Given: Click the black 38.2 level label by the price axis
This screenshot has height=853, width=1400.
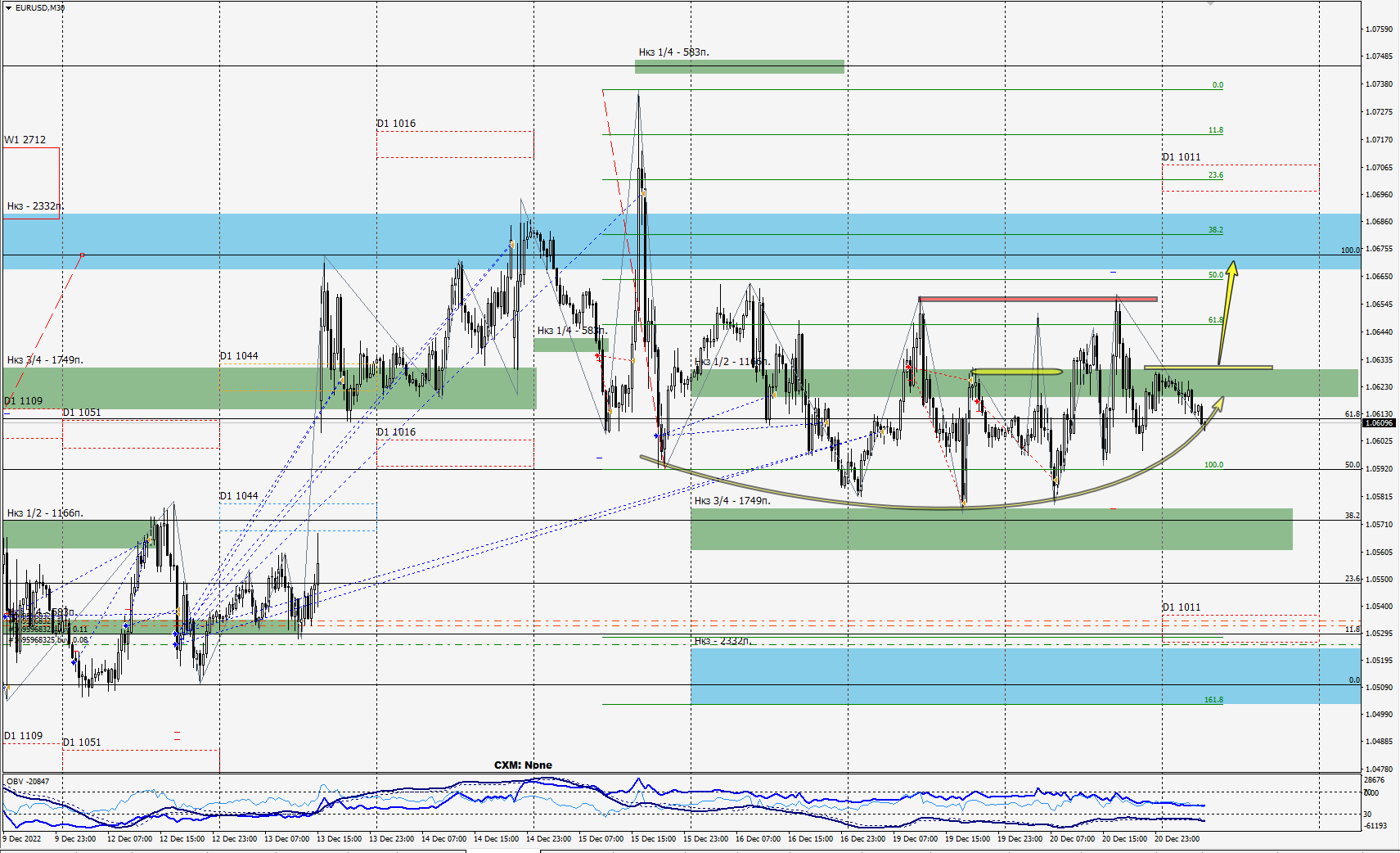Looking at the screenshot, I should [x=1353, y=516].
